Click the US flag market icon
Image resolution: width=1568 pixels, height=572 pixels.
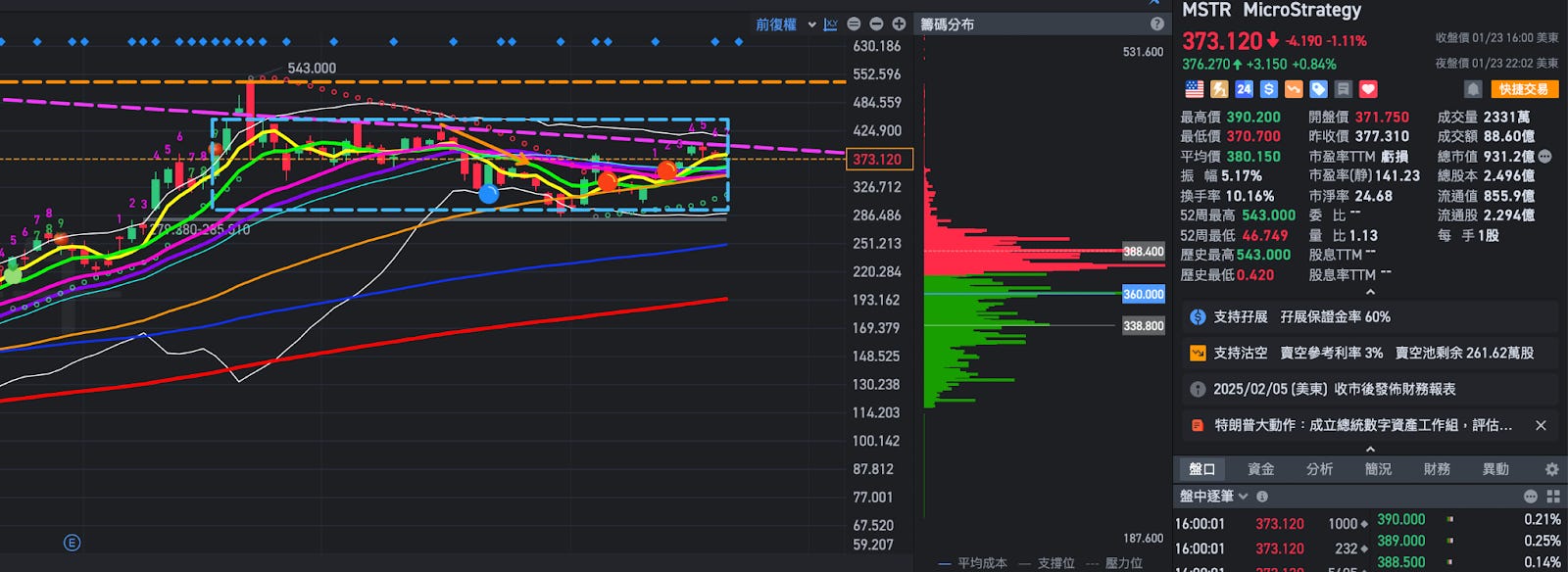[1194, 89]
